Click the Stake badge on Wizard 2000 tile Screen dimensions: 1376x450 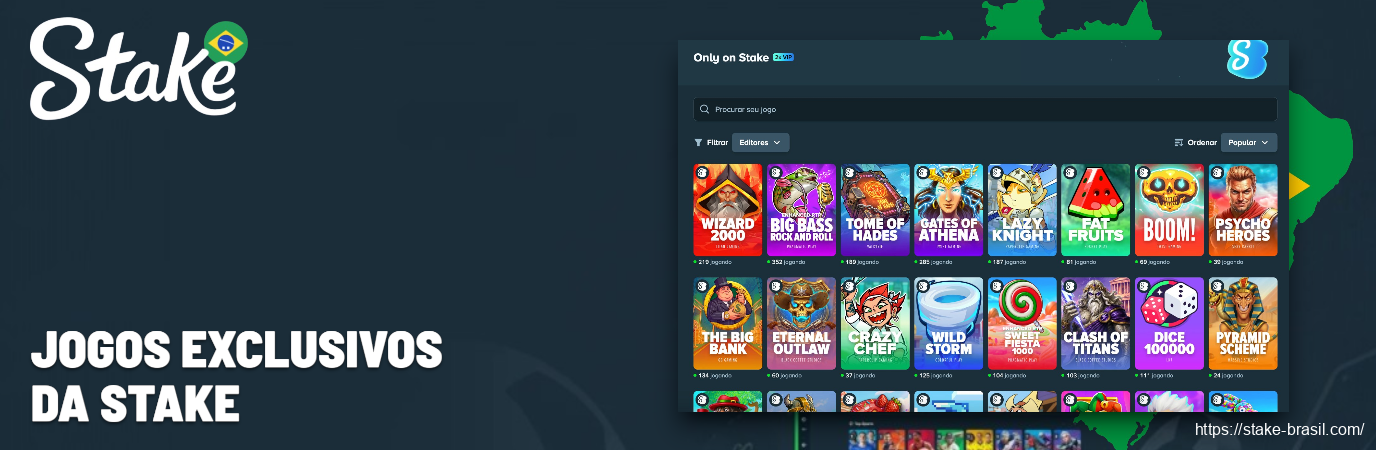click(x=701, y=173)
